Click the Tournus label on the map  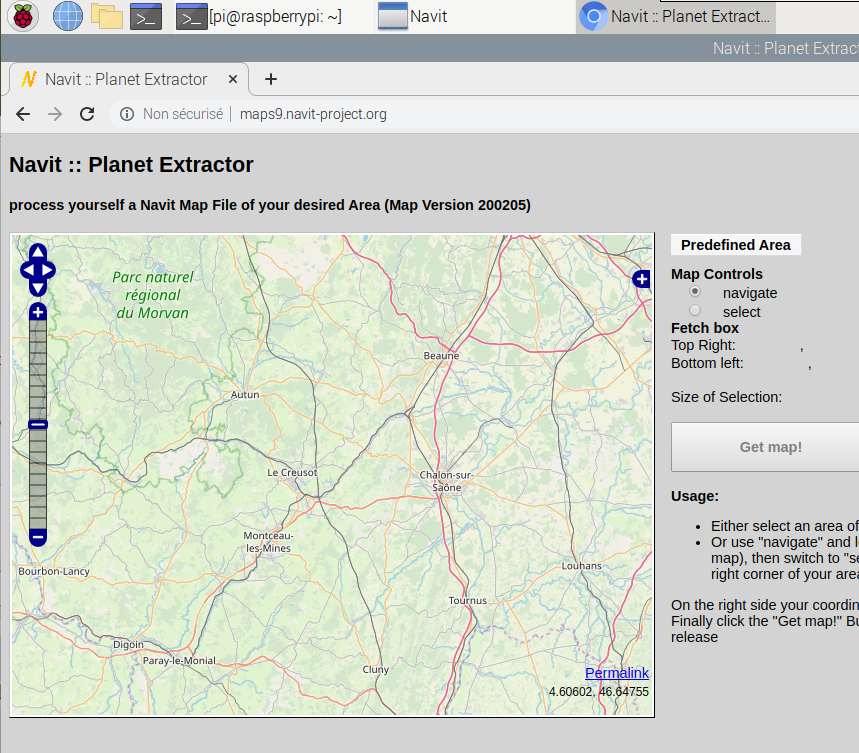[x=468, y=600]
